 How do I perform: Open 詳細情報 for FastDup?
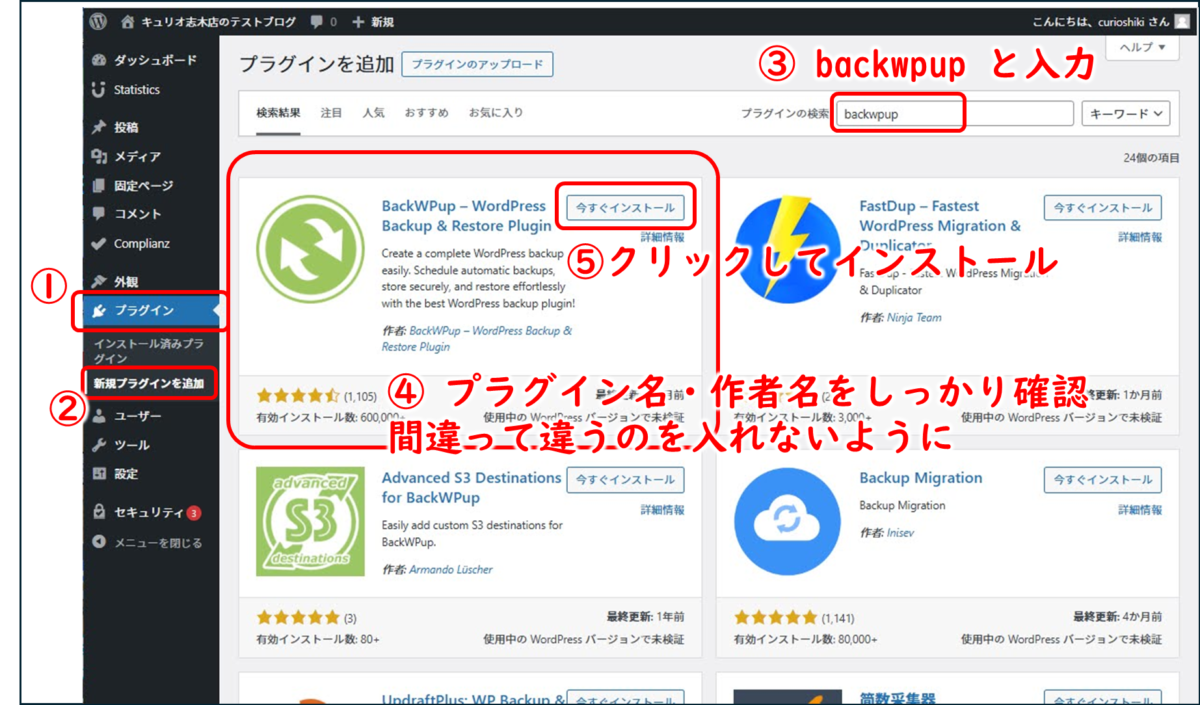click(x=1140, y=238)
